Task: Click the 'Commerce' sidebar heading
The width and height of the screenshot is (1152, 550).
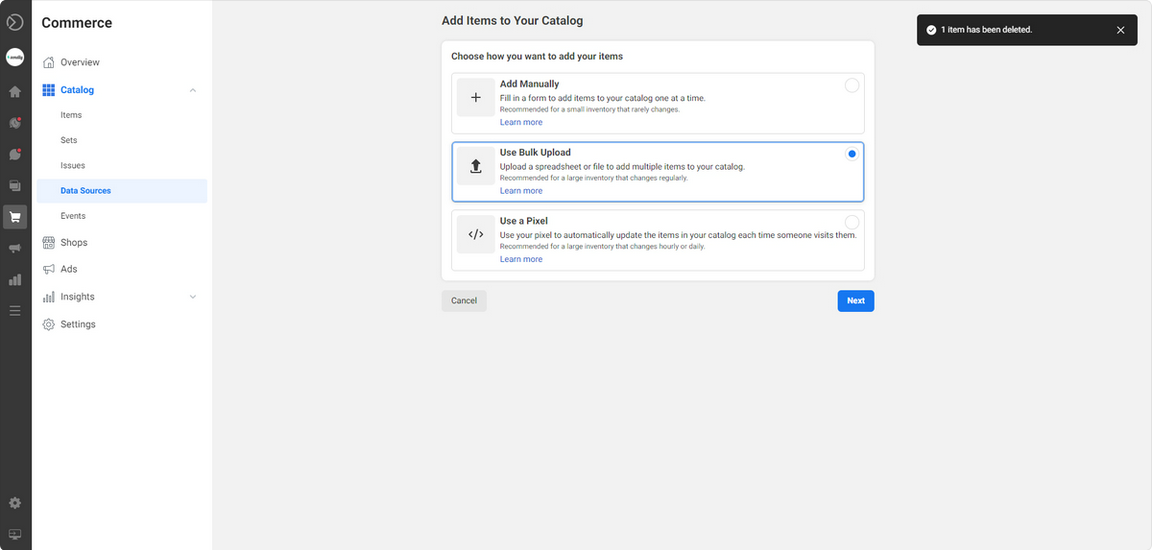Action: [x=76, y=23]
